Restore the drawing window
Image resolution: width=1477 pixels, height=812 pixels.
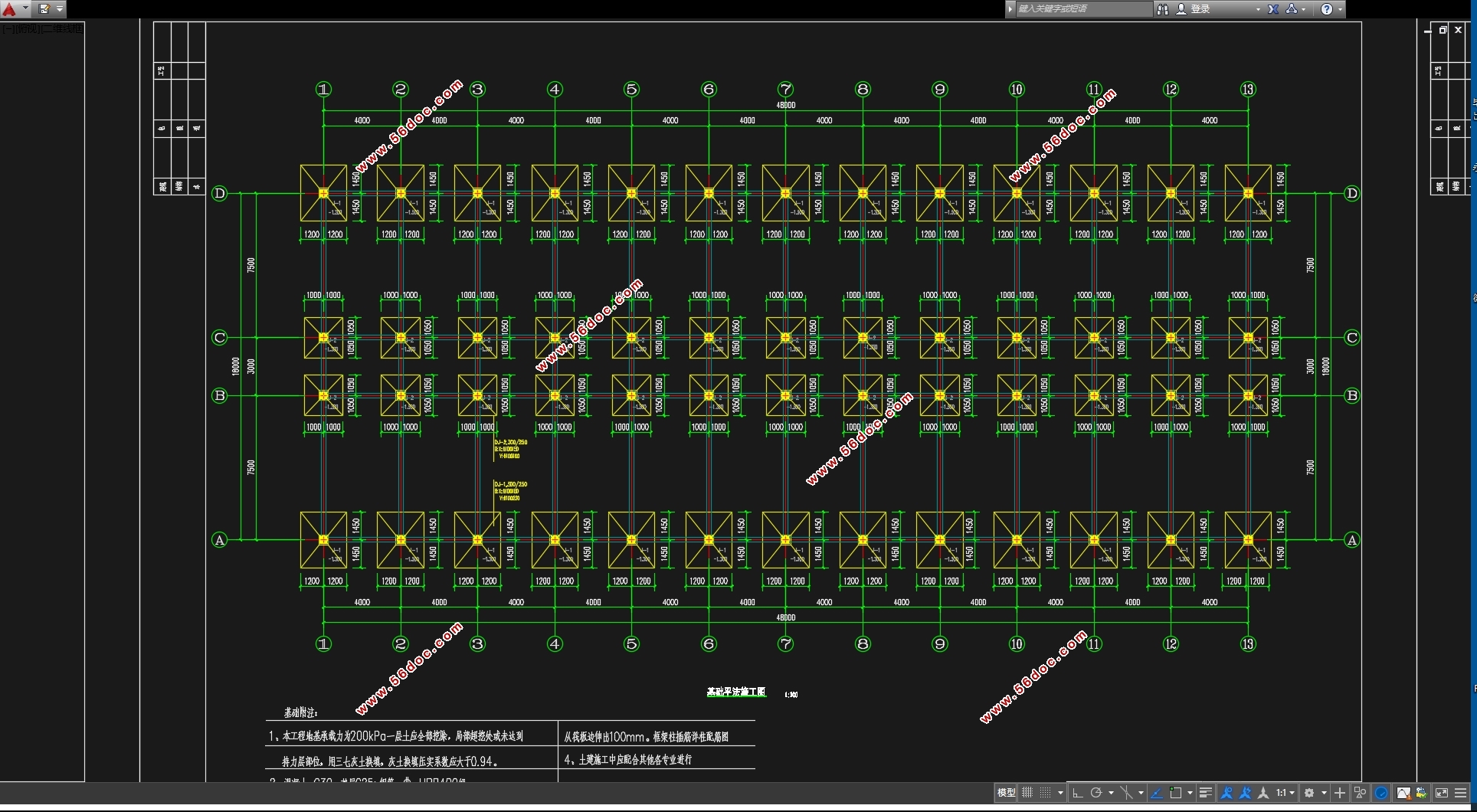pyautogui.click(x=1443, y=30)
